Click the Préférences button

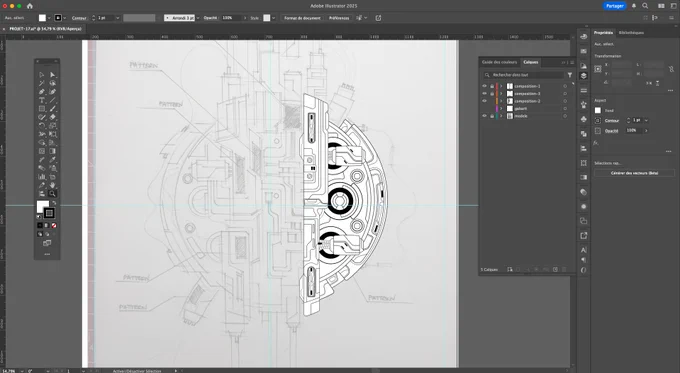[339, 18]
